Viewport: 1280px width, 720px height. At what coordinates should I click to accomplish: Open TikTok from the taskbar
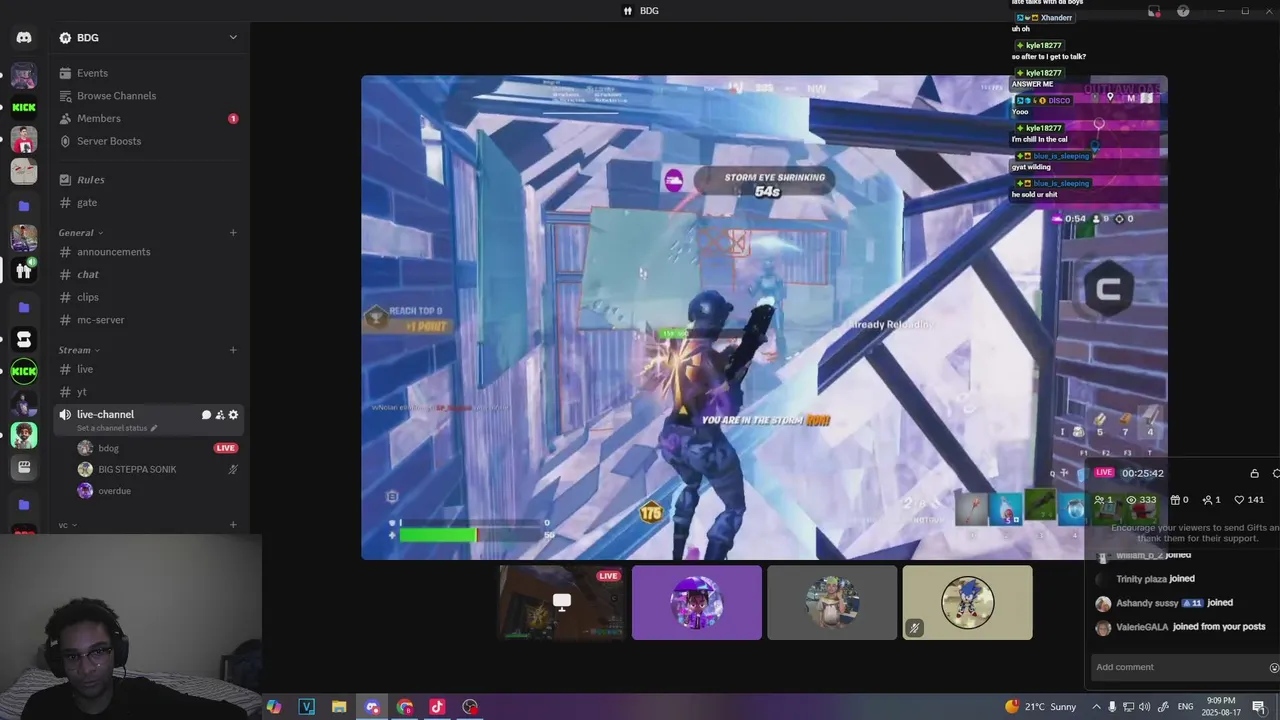point(437,707)
